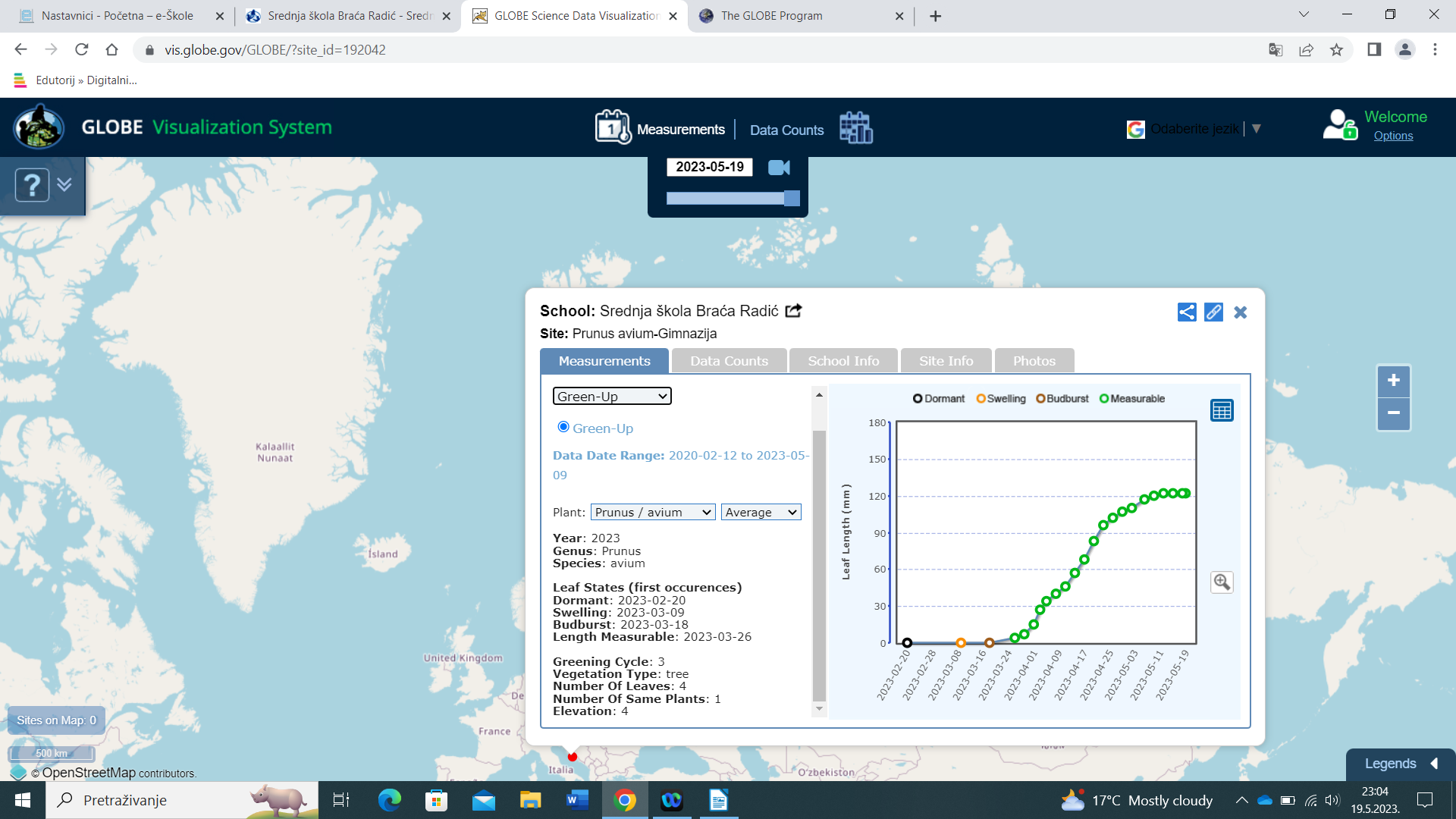Viewport: 1456px width, 819px height.
Task: Switch to the Site Info tab
Action: 946,361
